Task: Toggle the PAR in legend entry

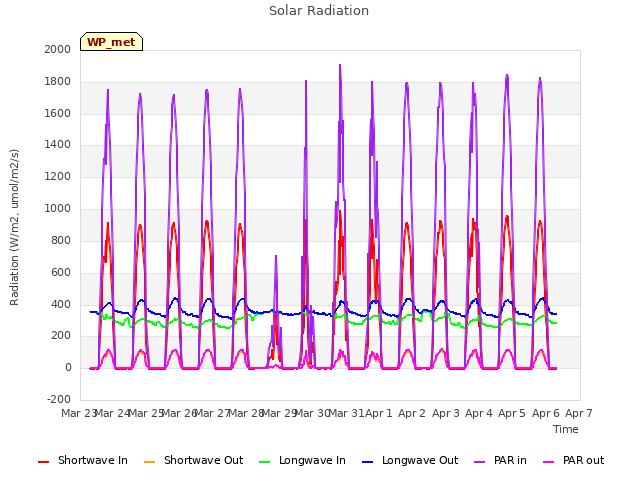Action: tap(500, 460)
